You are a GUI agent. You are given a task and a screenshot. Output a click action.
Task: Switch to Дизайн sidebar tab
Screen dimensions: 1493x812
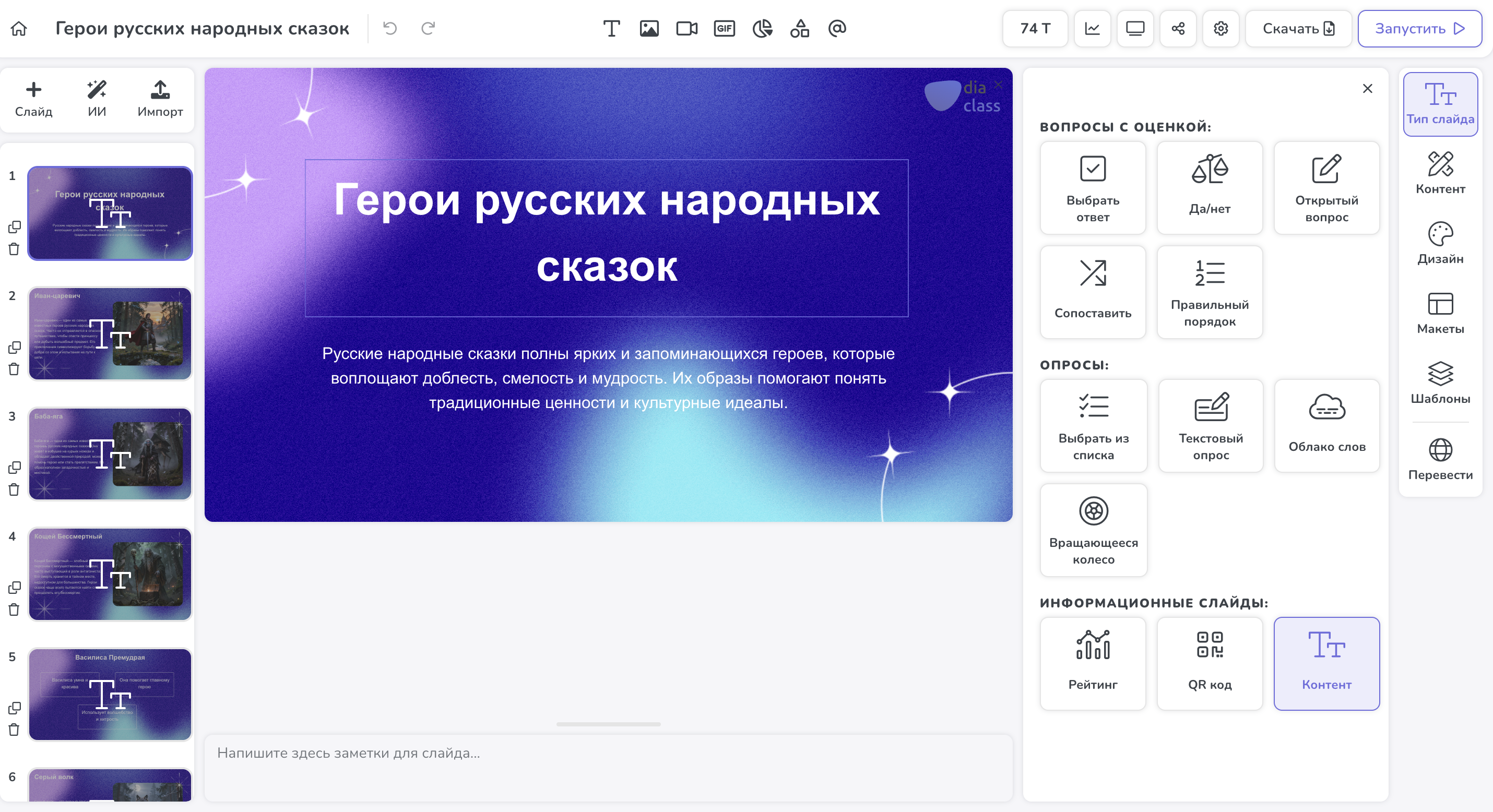pos(1440,243)
